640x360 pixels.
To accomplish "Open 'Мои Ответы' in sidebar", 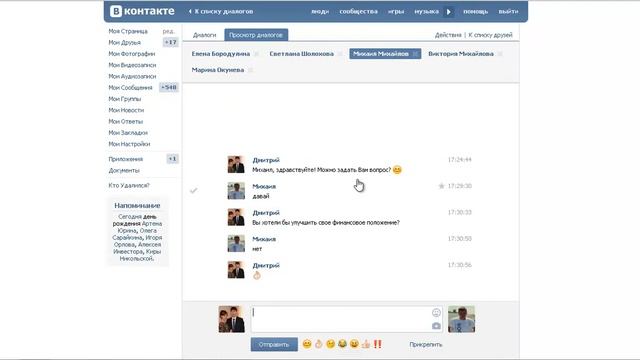I will click(x=126, y=121).
